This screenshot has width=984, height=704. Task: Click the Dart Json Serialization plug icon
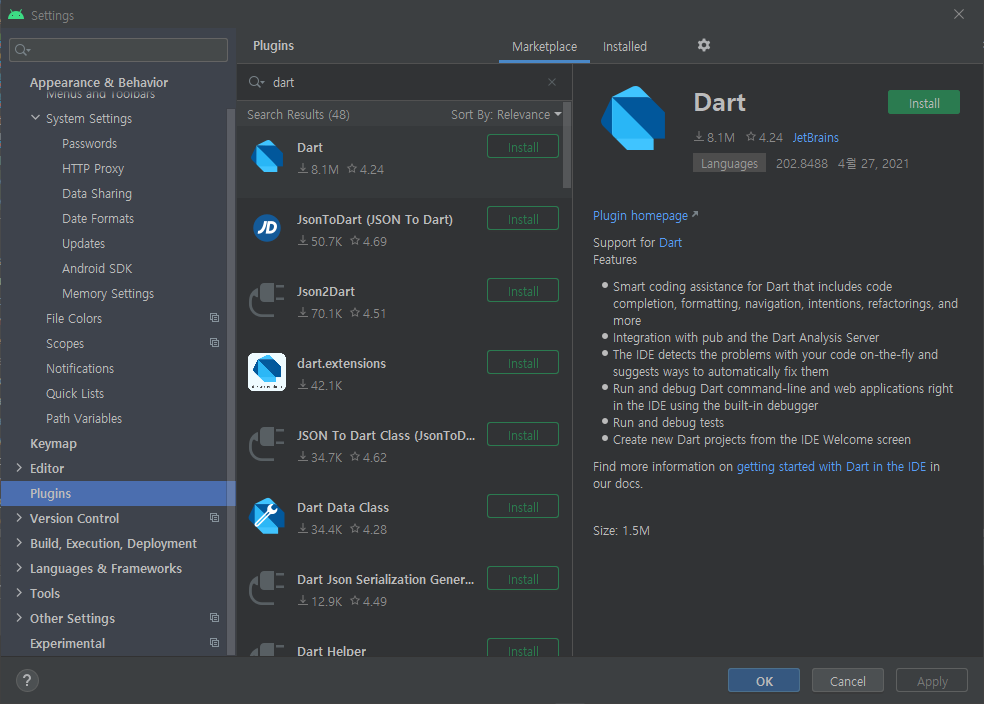click(x=267, y=589)
